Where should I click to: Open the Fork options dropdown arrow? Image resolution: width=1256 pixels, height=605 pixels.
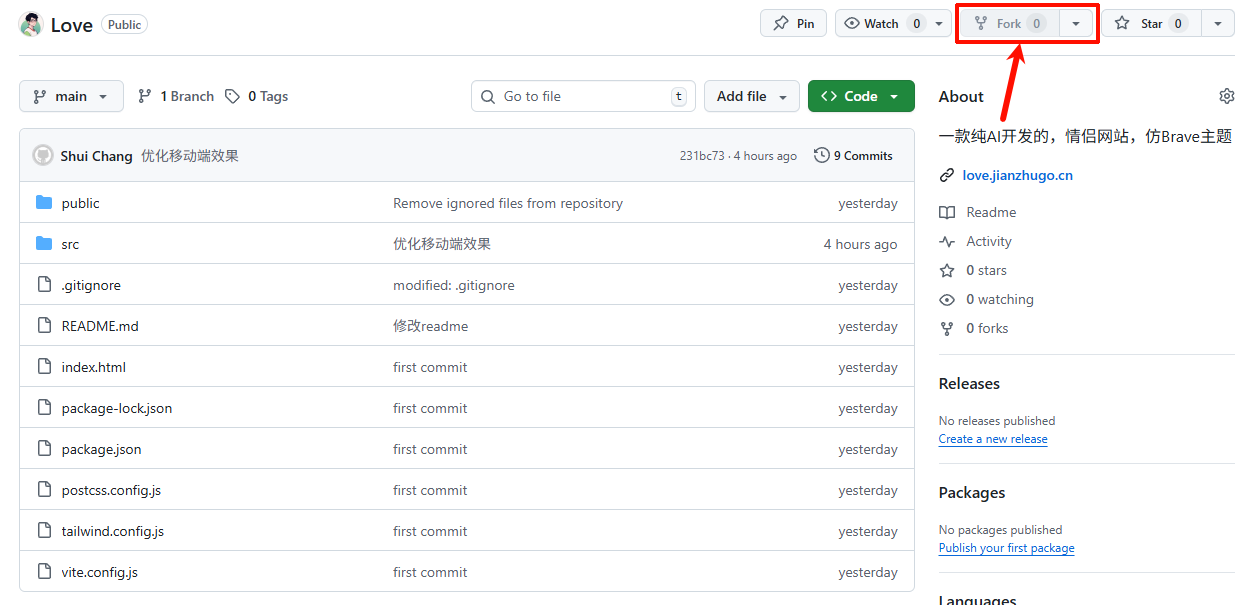coord(1076,23)
